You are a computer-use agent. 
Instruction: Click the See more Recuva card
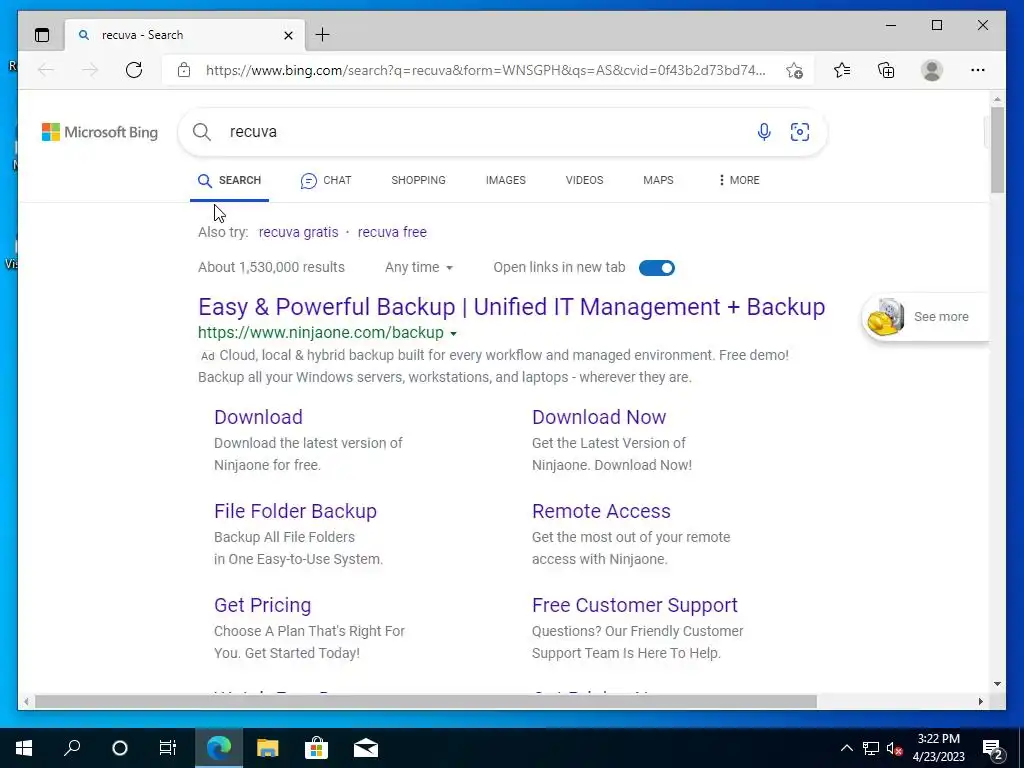(926, 317)
